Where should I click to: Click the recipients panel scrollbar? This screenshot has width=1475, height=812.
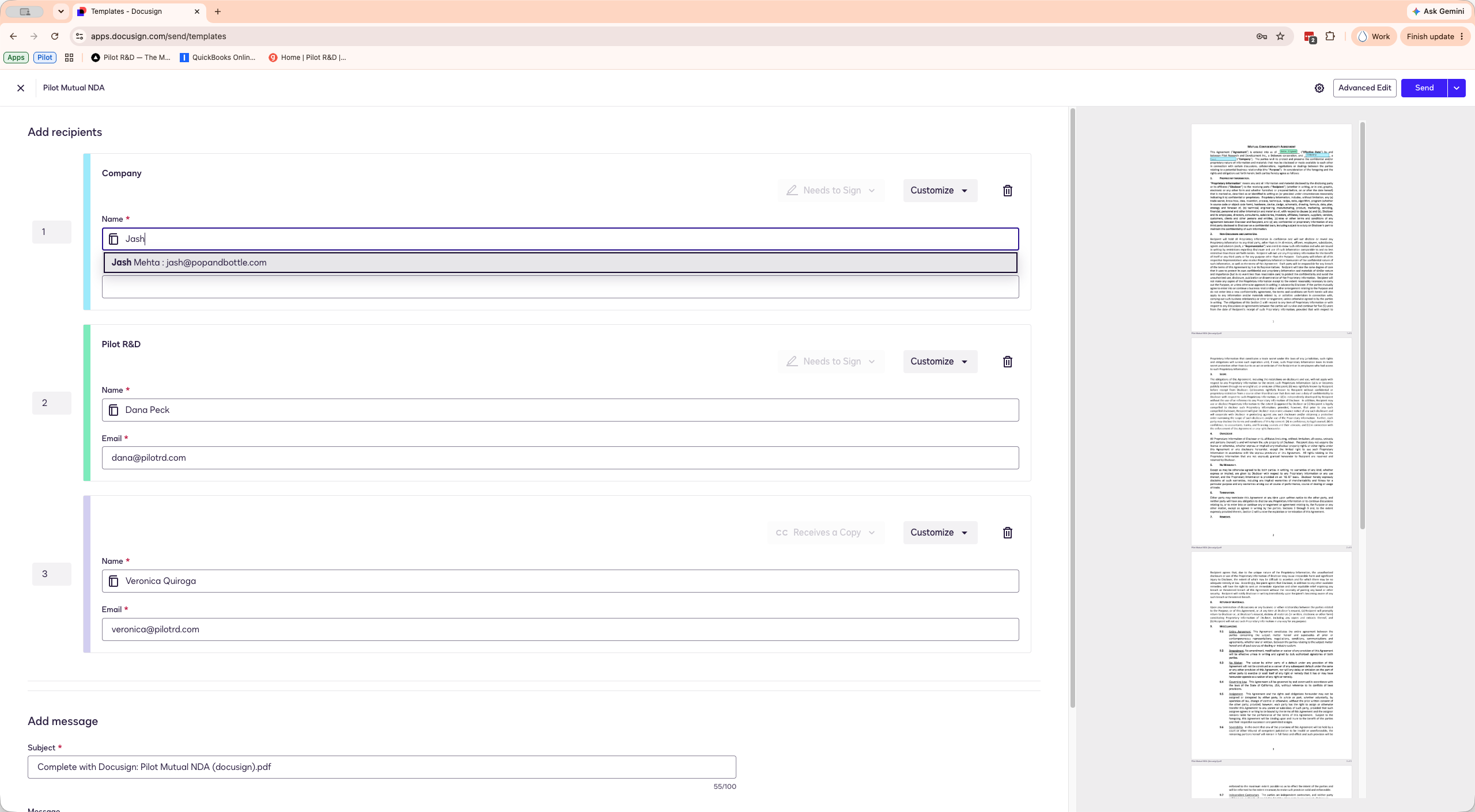(1072, 408)
